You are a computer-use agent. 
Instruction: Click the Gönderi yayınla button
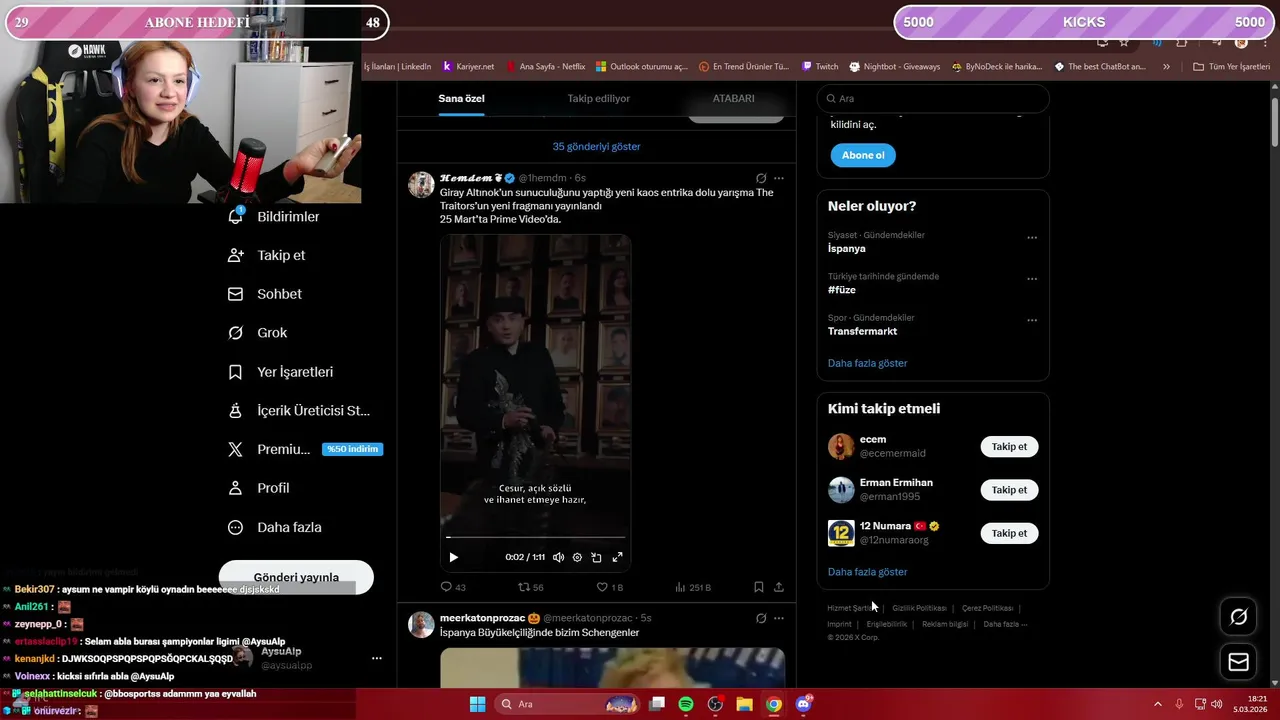point(296,577)
